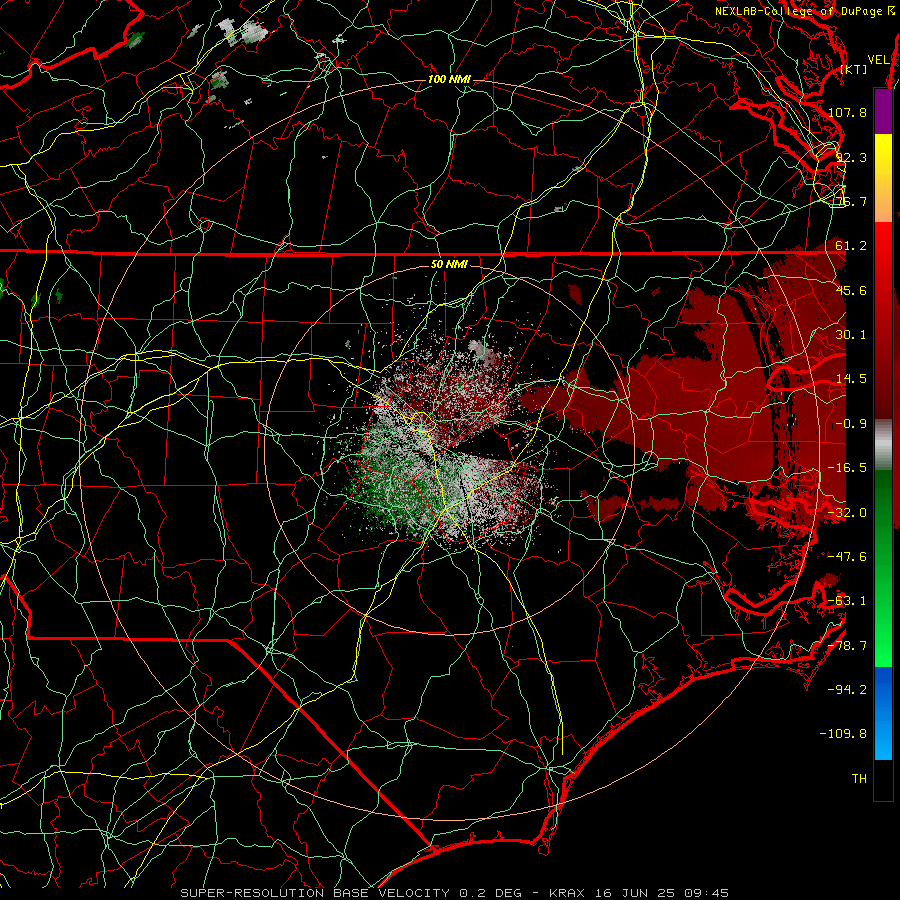Click the 45.6 velocity scale value

(x=851, y=290)
